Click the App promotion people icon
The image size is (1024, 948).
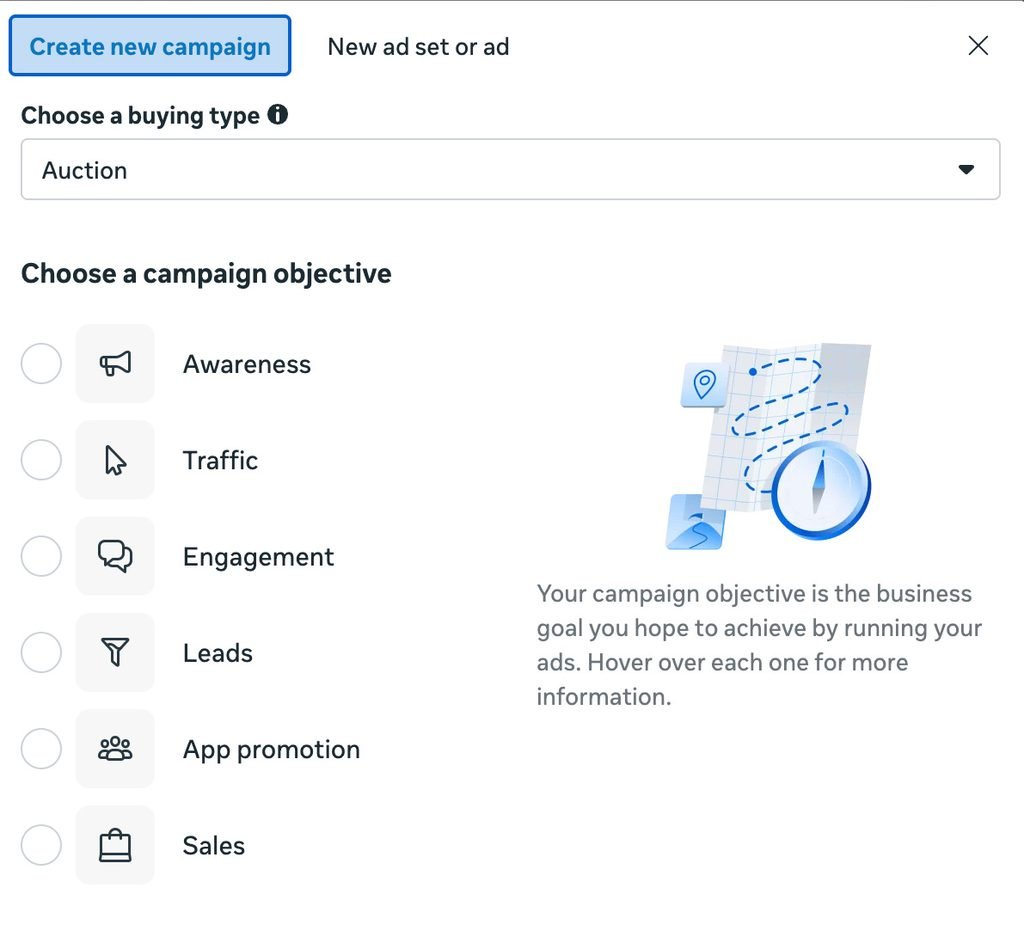point(115,749)
